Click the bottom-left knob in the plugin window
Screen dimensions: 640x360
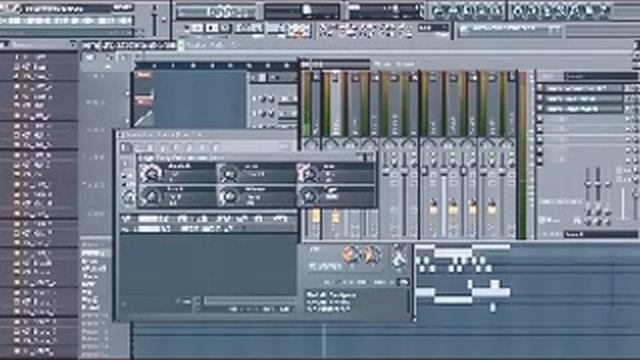coord(151,197)
